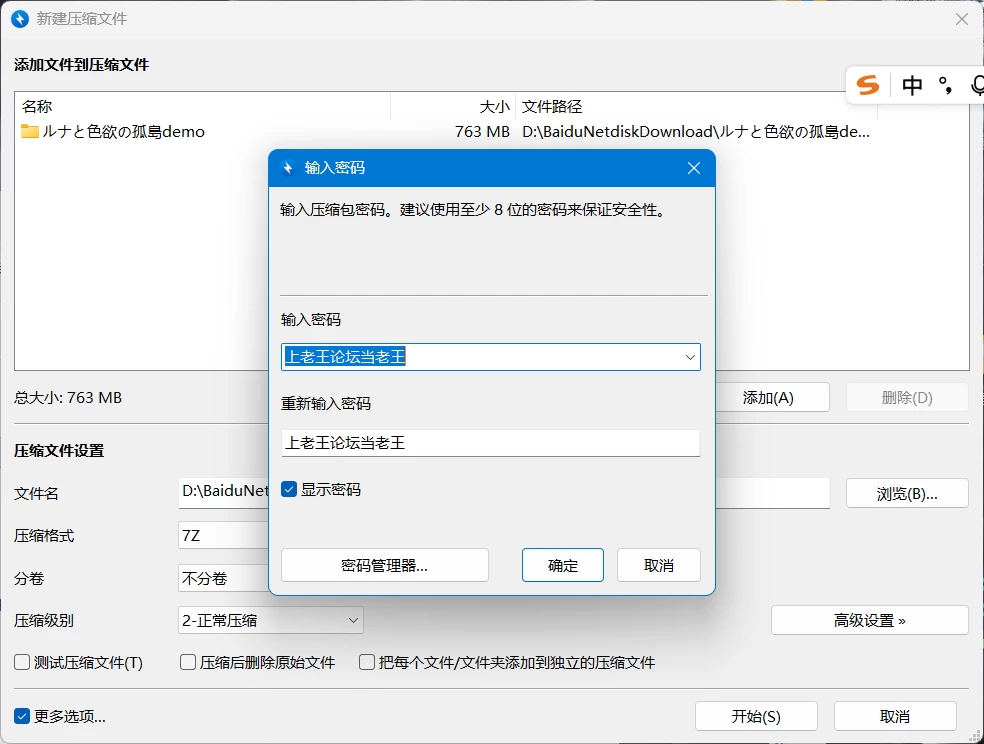Click 确定 to confirm the password
The width and height of the screenshot is (984, 744).
(562, 565)
